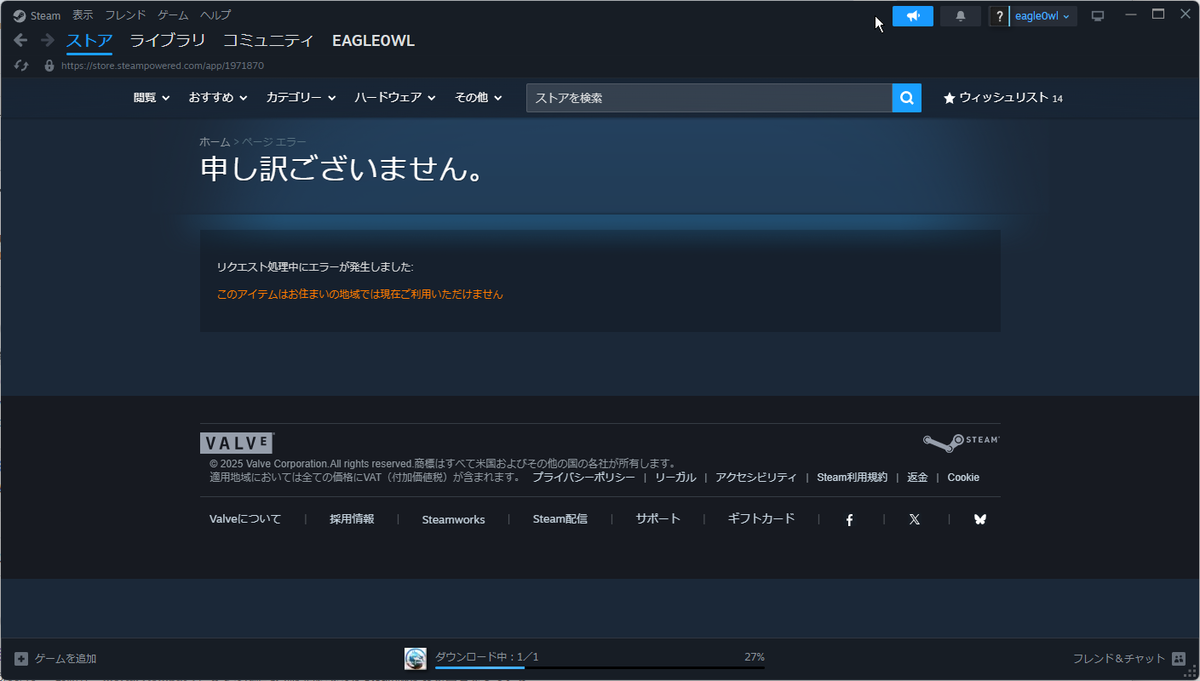
Task: Click the VALVE logo in footer
Action: click(237, 443)
